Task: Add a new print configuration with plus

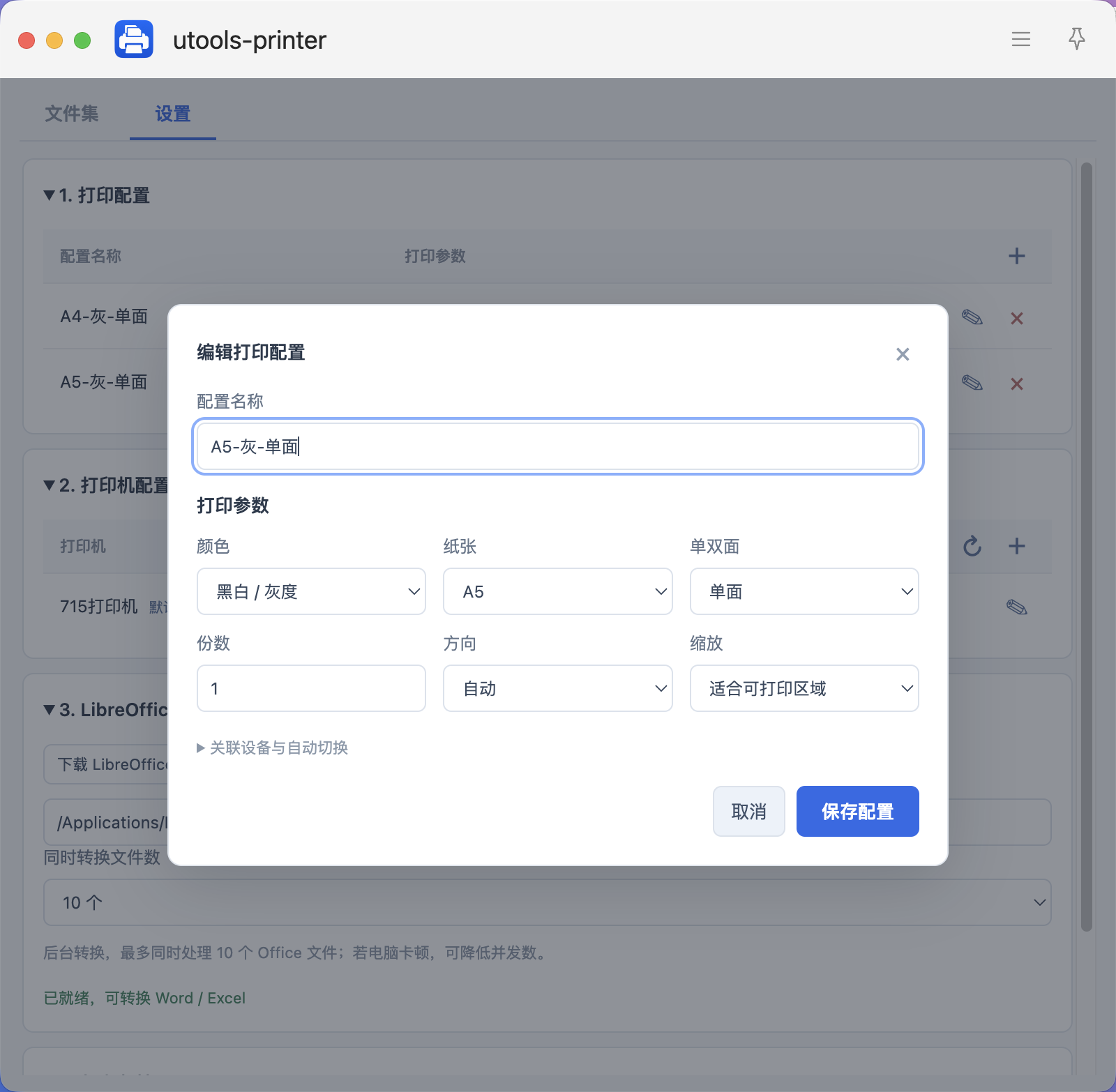Action: pos(1017,256)
